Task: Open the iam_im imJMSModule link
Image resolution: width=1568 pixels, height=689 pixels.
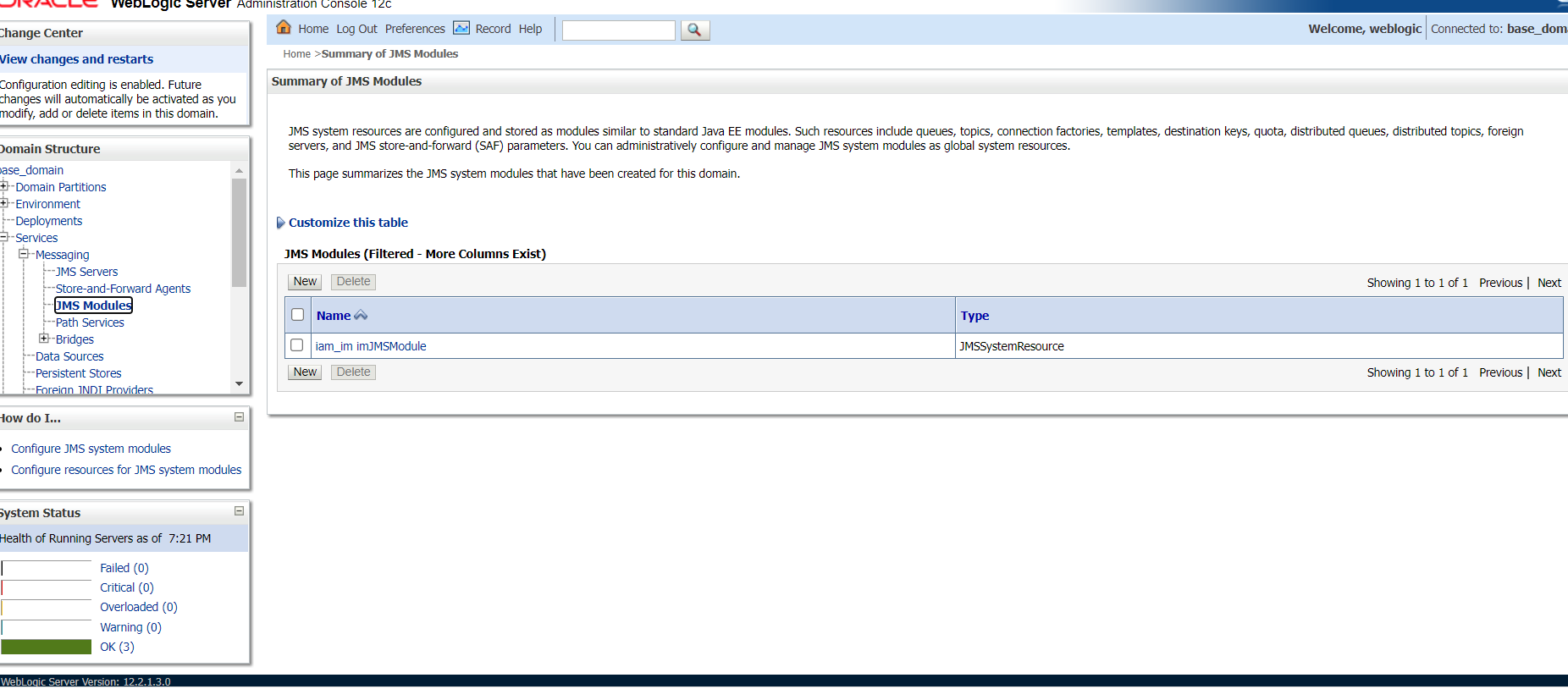Action: [370, 346]
